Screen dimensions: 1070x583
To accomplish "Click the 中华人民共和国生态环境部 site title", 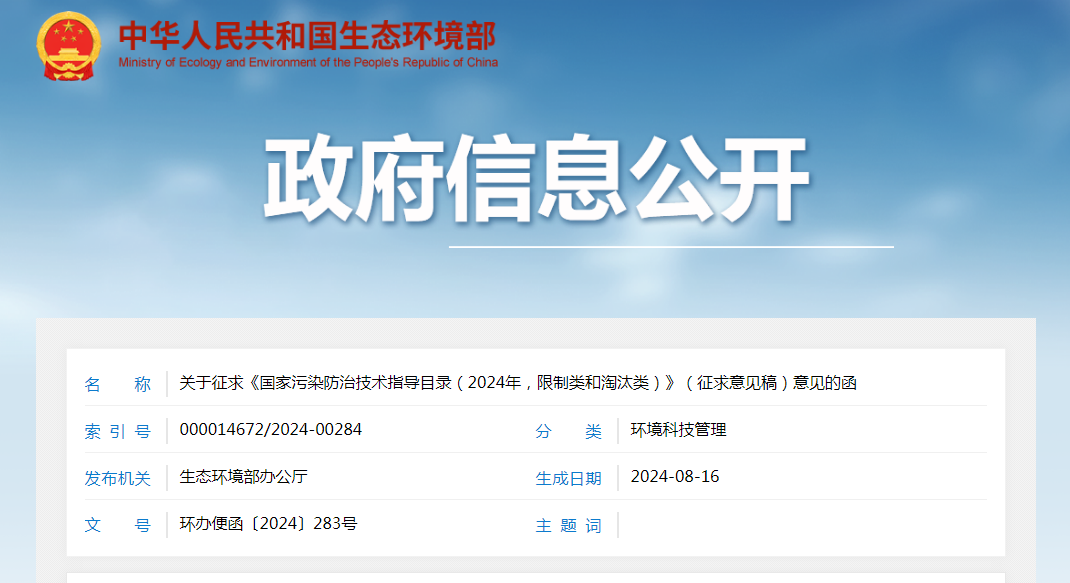I will tap(306, 35).
